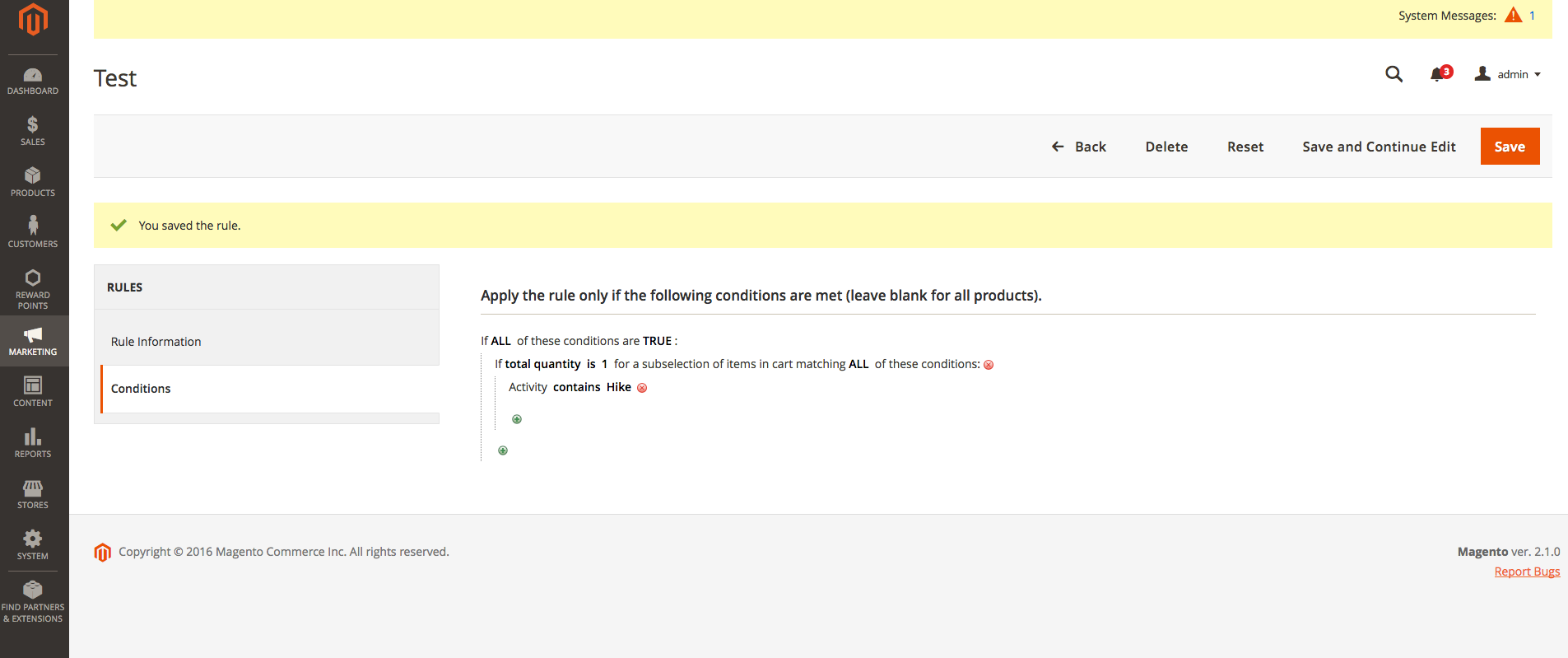Edit the total quantity value 1
Screen dimensions: 1568x658
604,364
